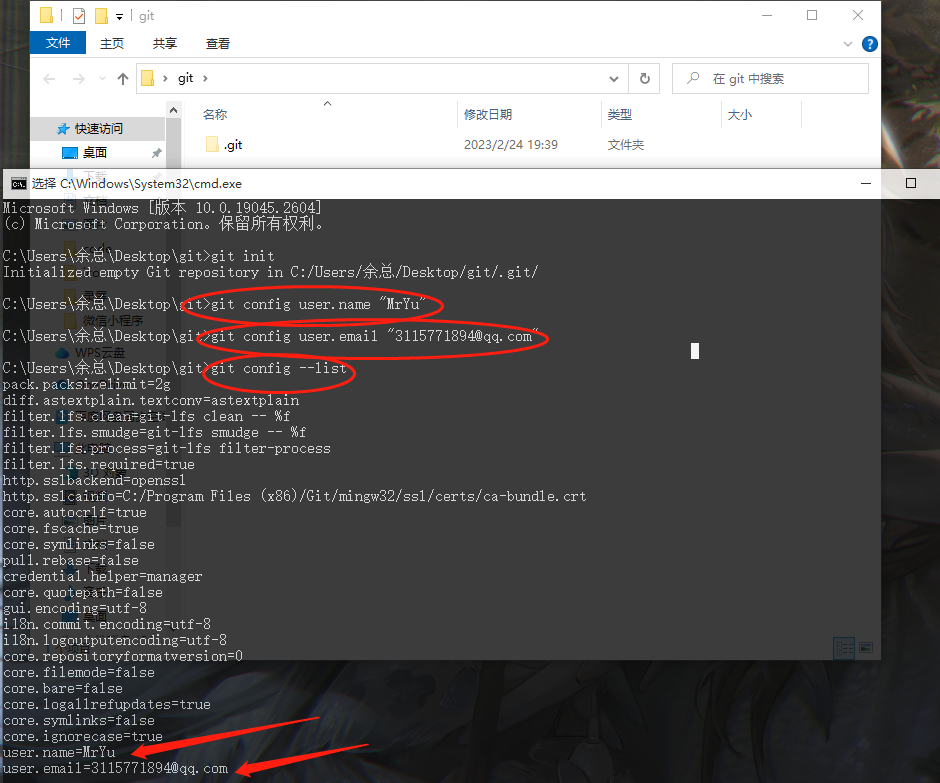Click the pull.rebase=false line
The height and width of the screenshot is (783, 940).
[70, 561]
